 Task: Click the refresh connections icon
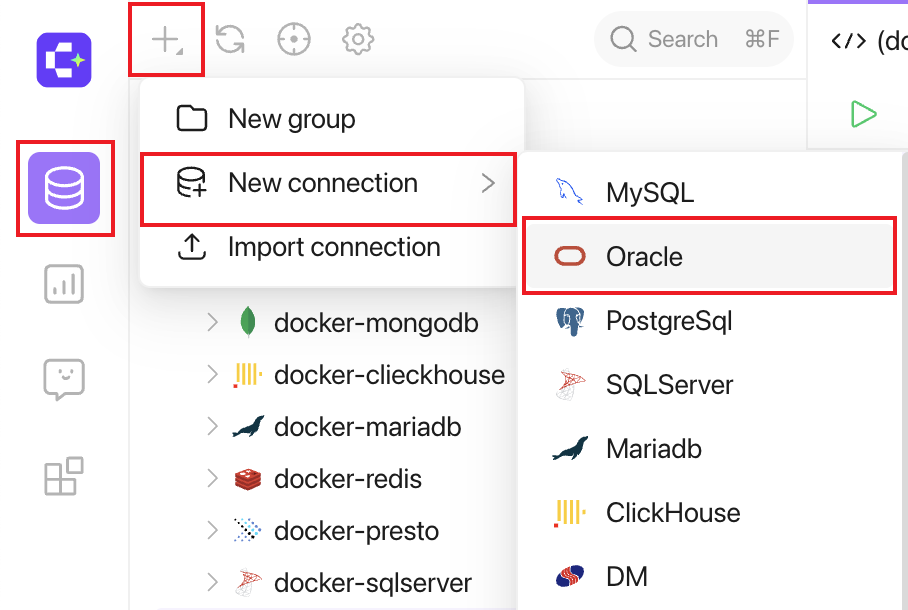230,39
